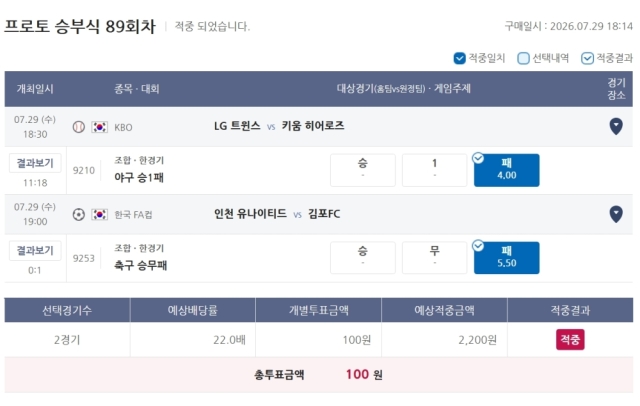Viewport: 640px width, 406px height.
Task: Click the red 적중 result badge
Action: 570,339
